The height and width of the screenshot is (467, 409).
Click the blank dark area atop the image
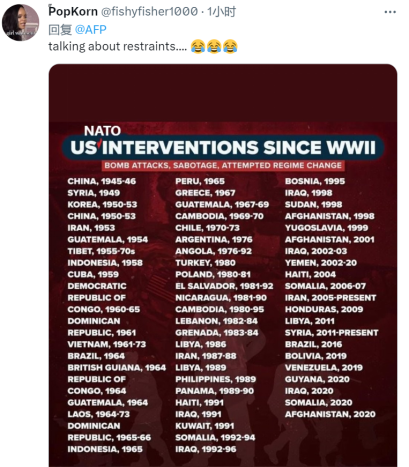pos(223,93)
